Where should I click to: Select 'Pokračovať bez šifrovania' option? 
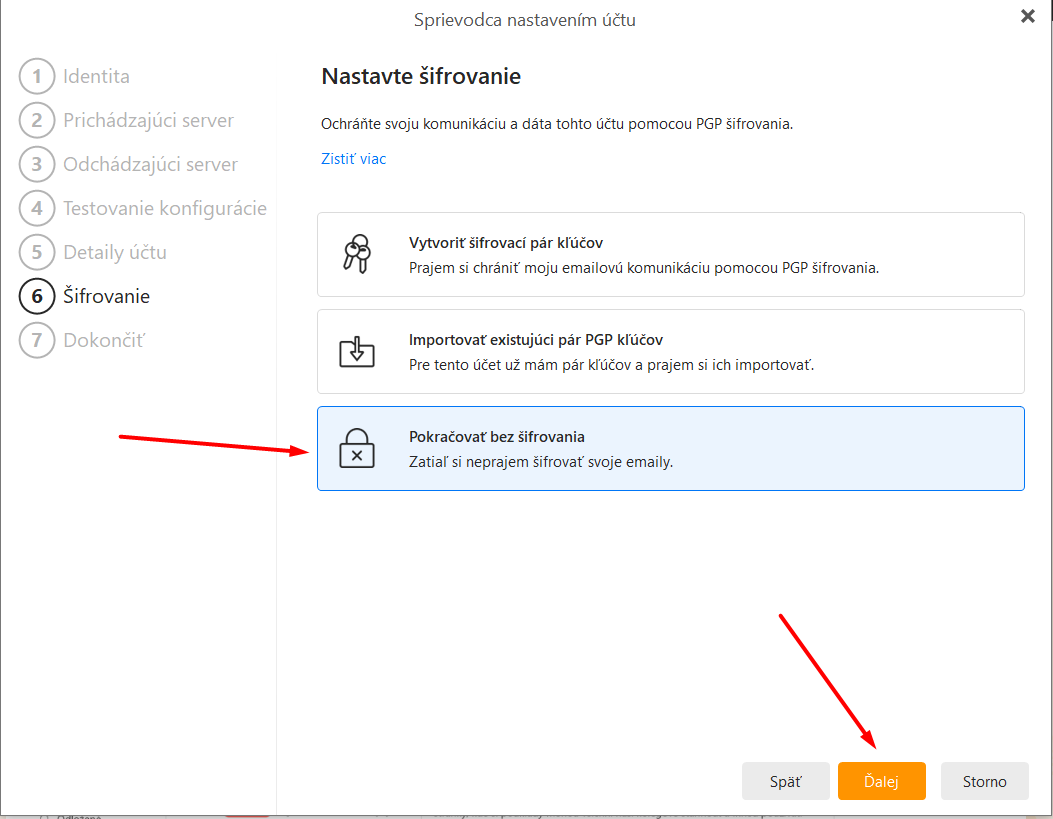[x=670, y=449]
